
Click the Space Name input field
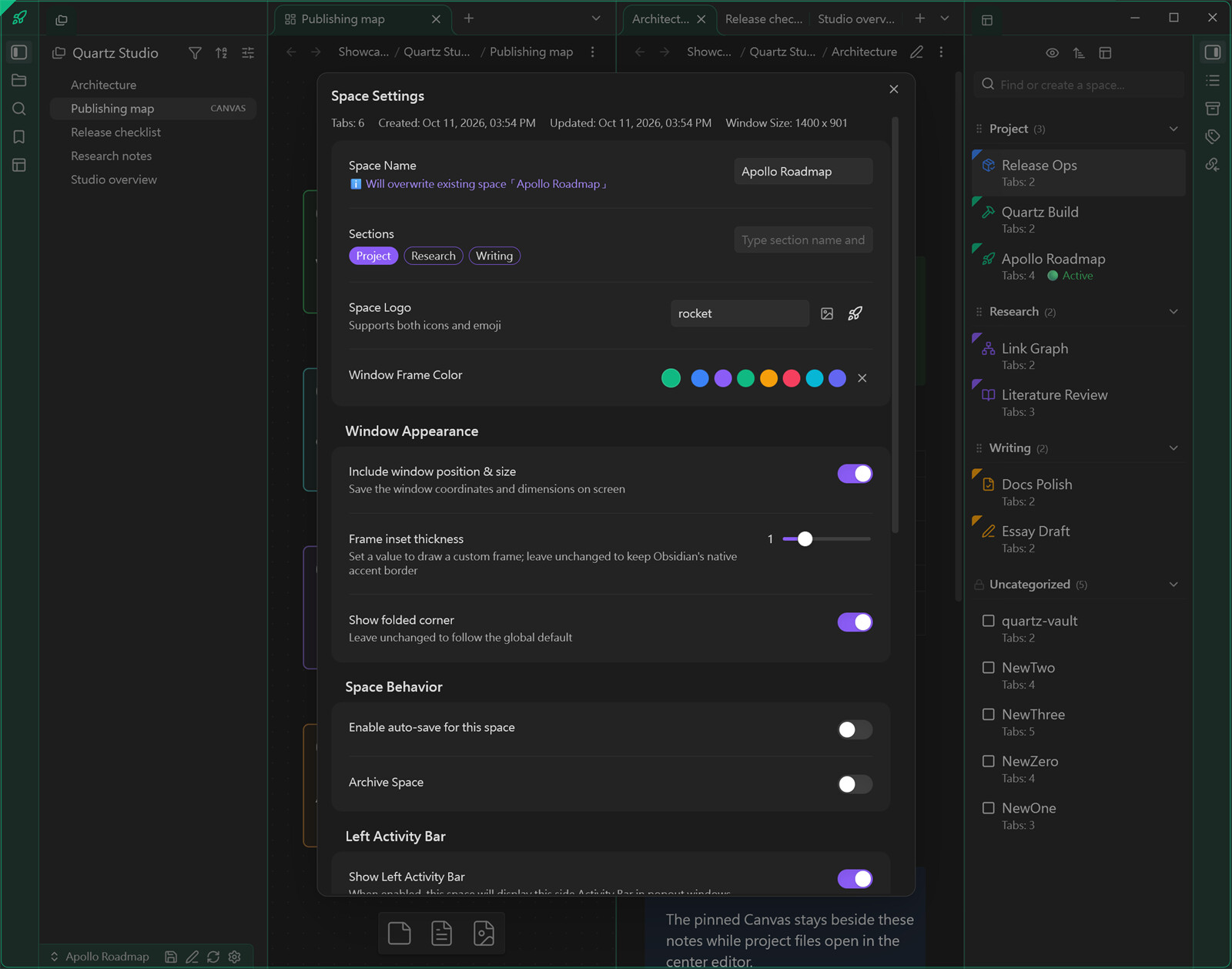[x=803, y=172]
